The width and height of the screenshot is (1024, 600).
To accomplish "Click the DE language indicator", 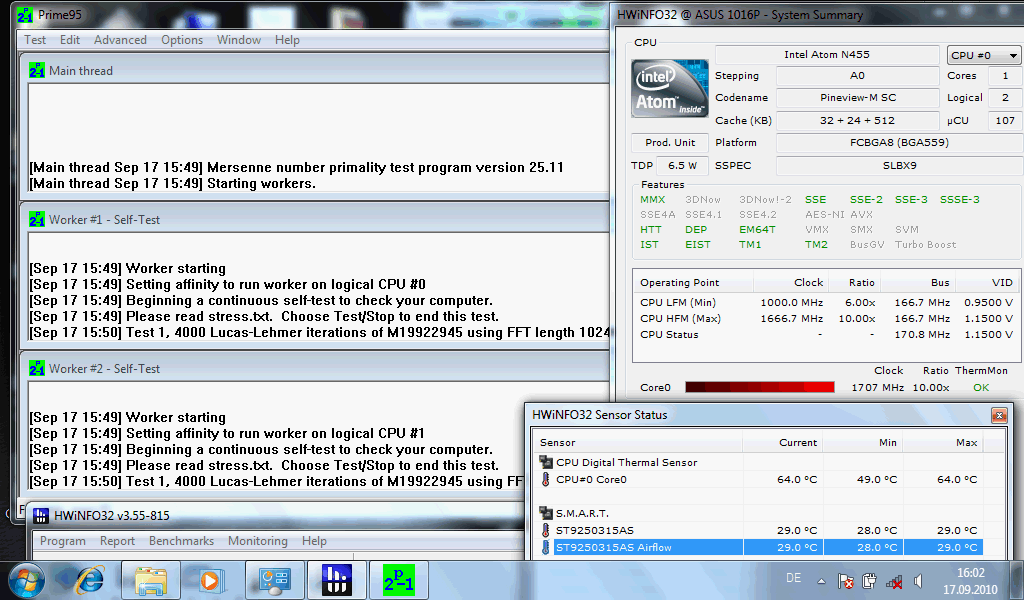I will [793, 578].
